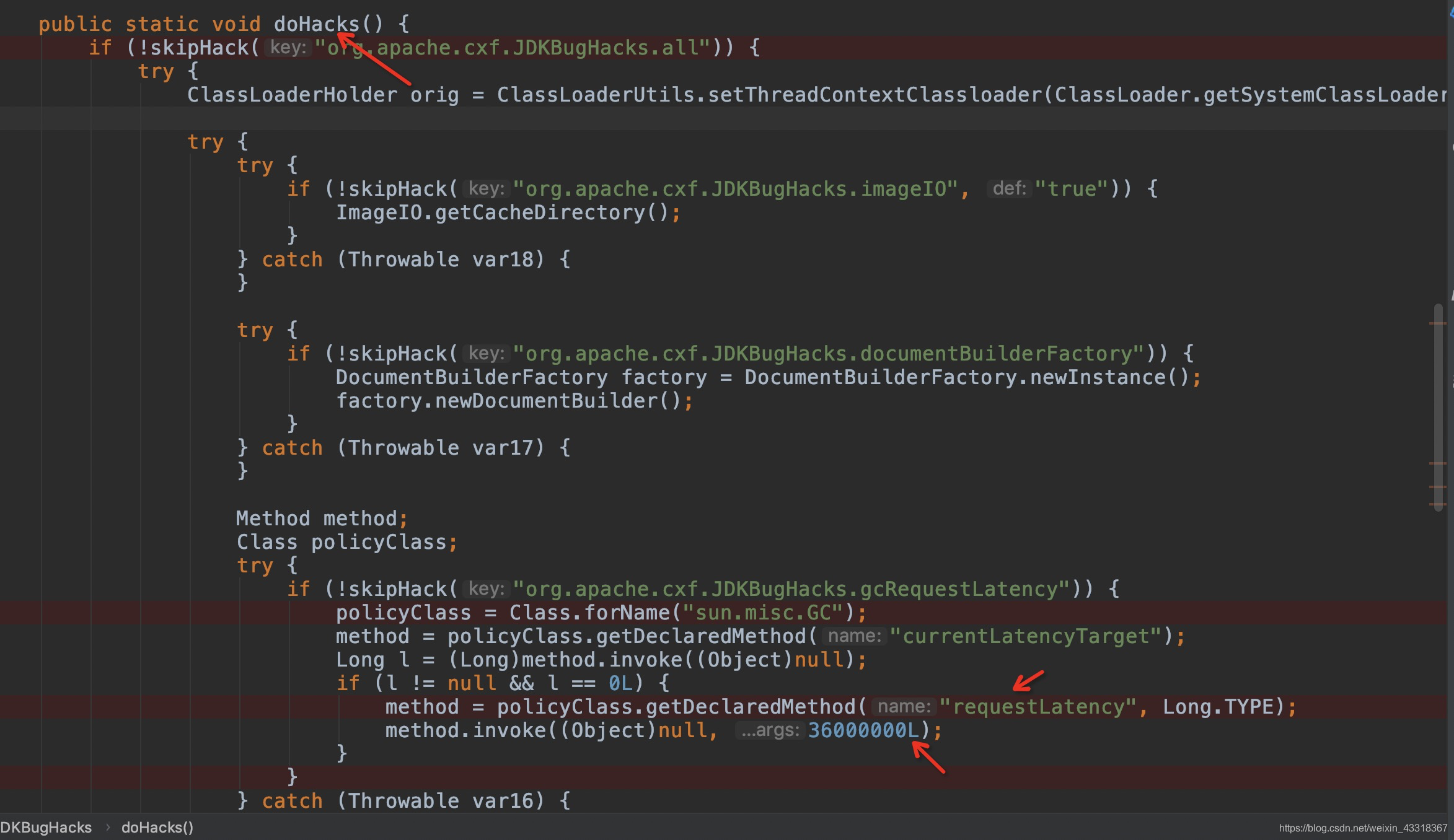Click the setThreadContextClassloader method call

875,95
